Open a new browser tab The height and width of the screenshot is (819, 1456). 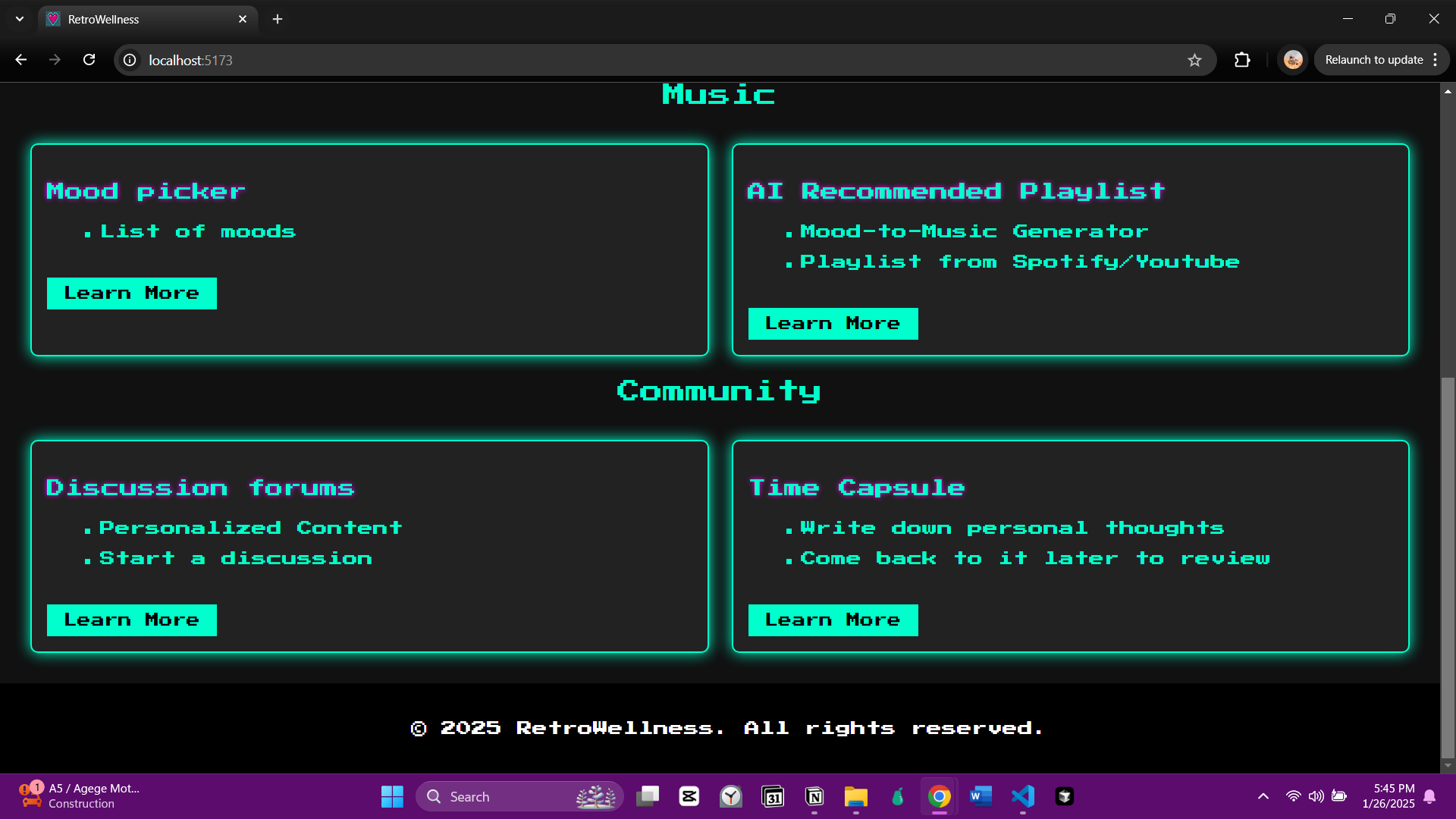278,19
